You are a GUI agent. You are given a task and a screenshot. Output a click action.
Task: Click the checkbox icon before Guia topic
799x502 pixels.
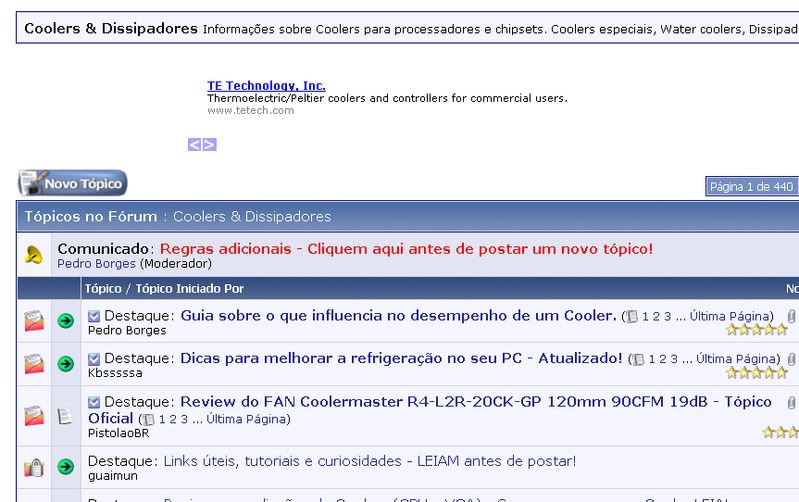tap(94, 316)
